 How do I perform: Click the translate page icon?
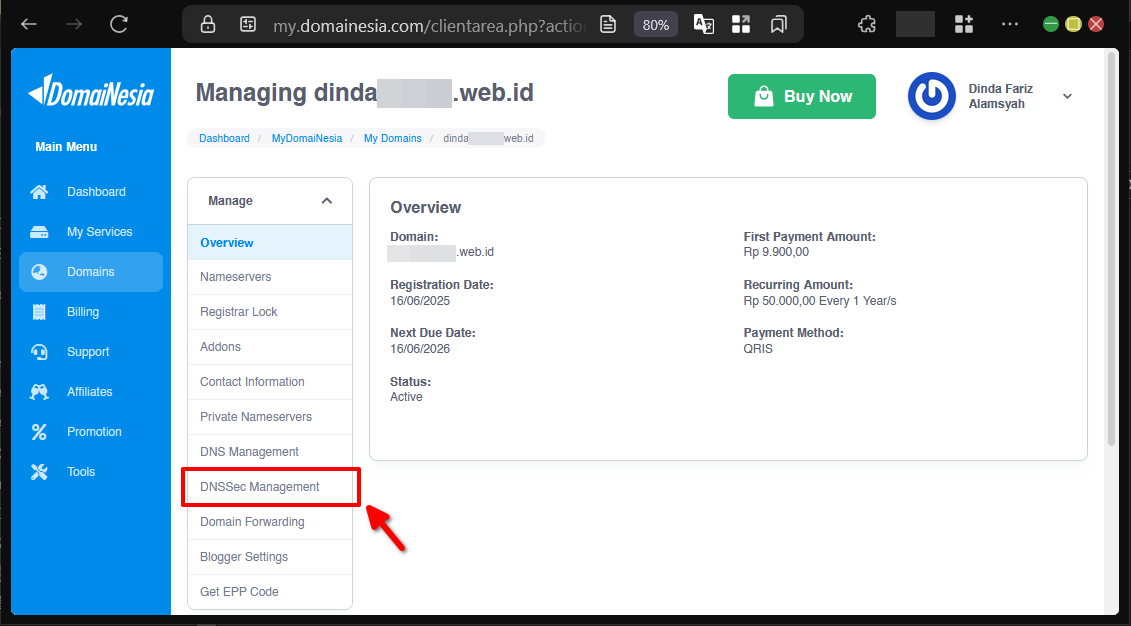click(703, 25)
